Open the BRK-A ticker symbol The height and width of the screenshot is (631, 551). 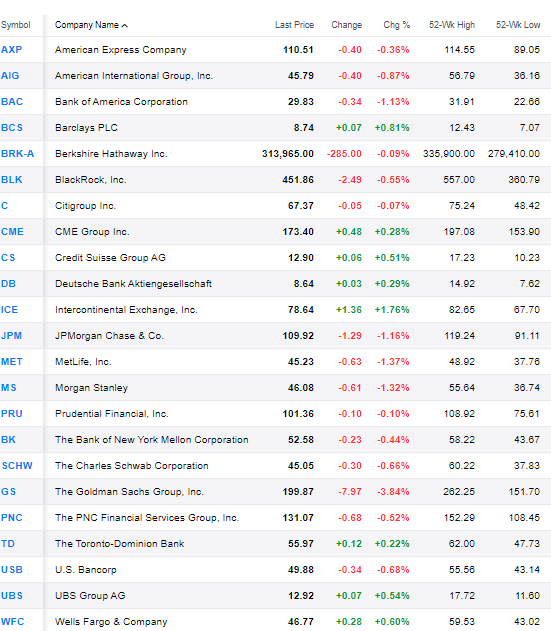(x=18, y=154)
